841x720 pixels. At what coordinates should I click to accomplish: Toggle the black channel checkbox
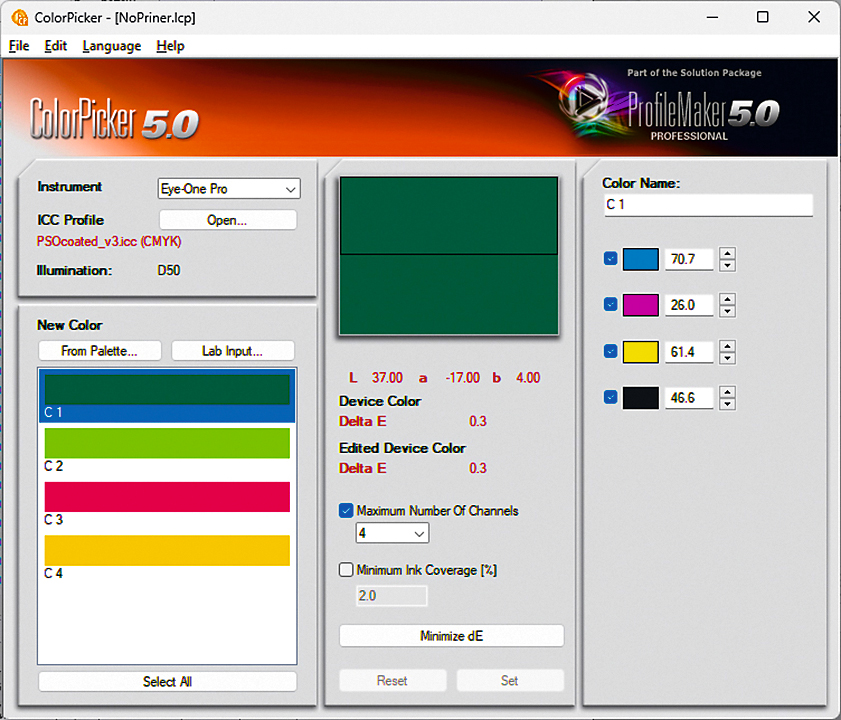tap(610, 397)
